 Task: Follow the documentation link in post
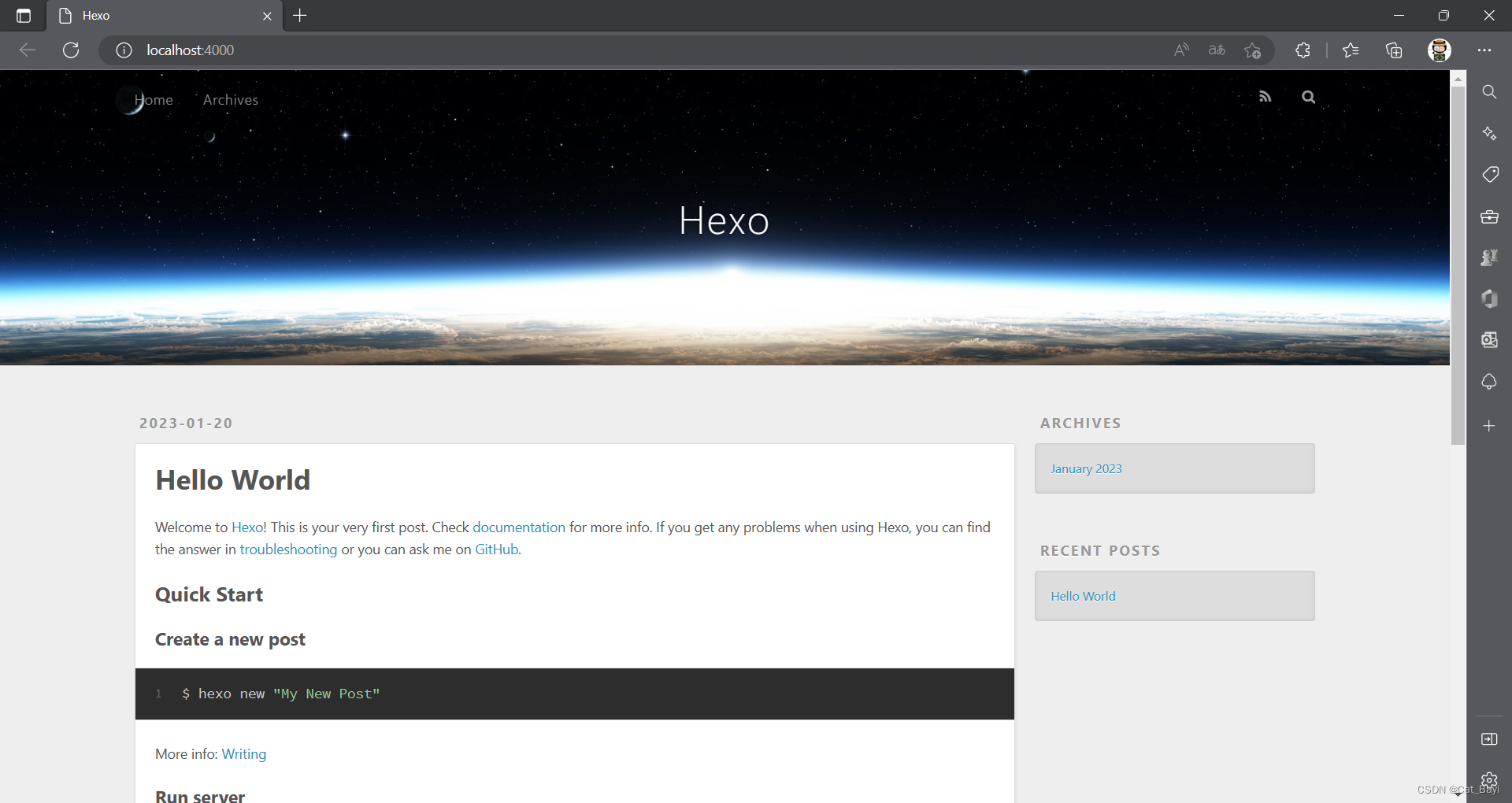[518, 527]
